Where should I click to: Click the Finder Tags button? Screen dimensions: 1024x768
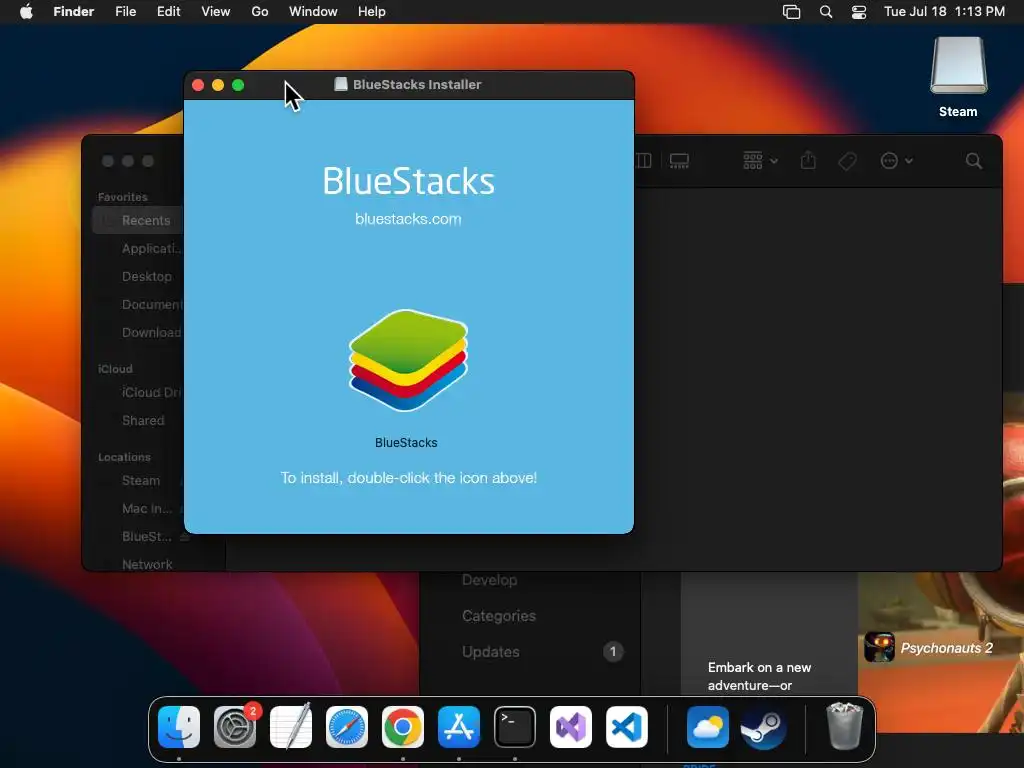coord(848,161)
